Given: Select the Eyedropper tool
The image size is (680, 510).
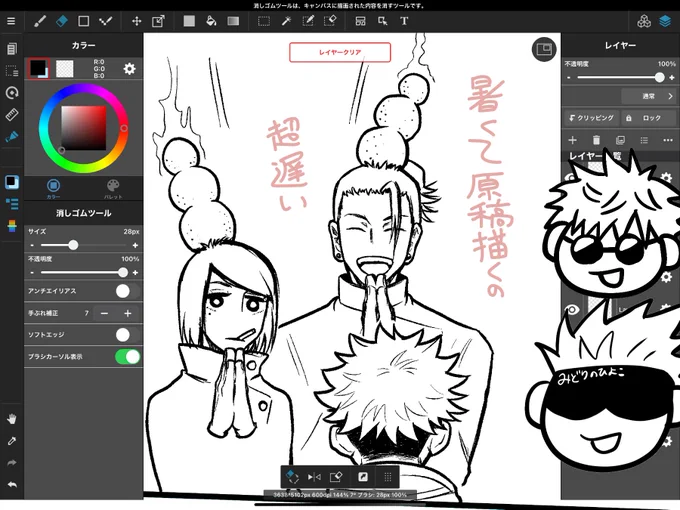Looking at the screenshot, I should [12, 441].
